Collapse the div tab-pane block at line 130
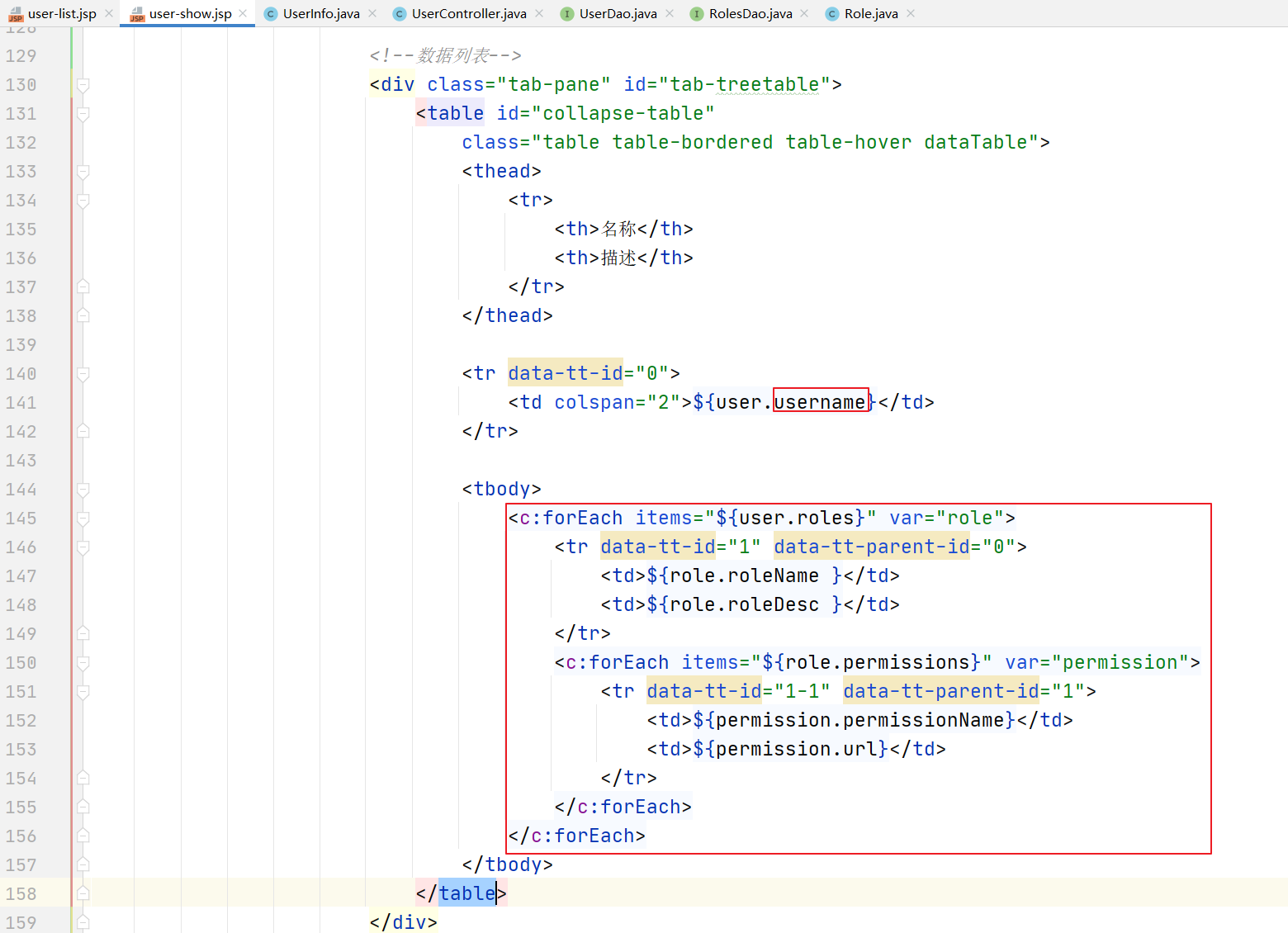The width and height of the screenshot is (1288, 933). pyautogui.click(x=83, y=85)
